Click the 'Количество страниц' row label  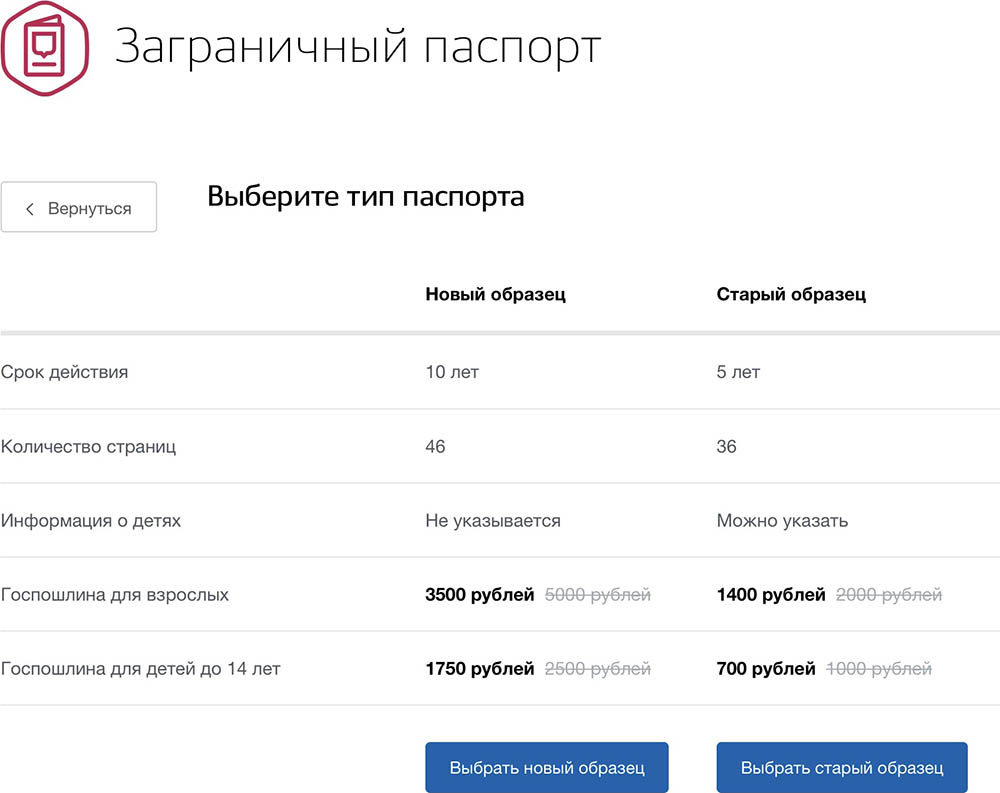[x=88, y=446]
